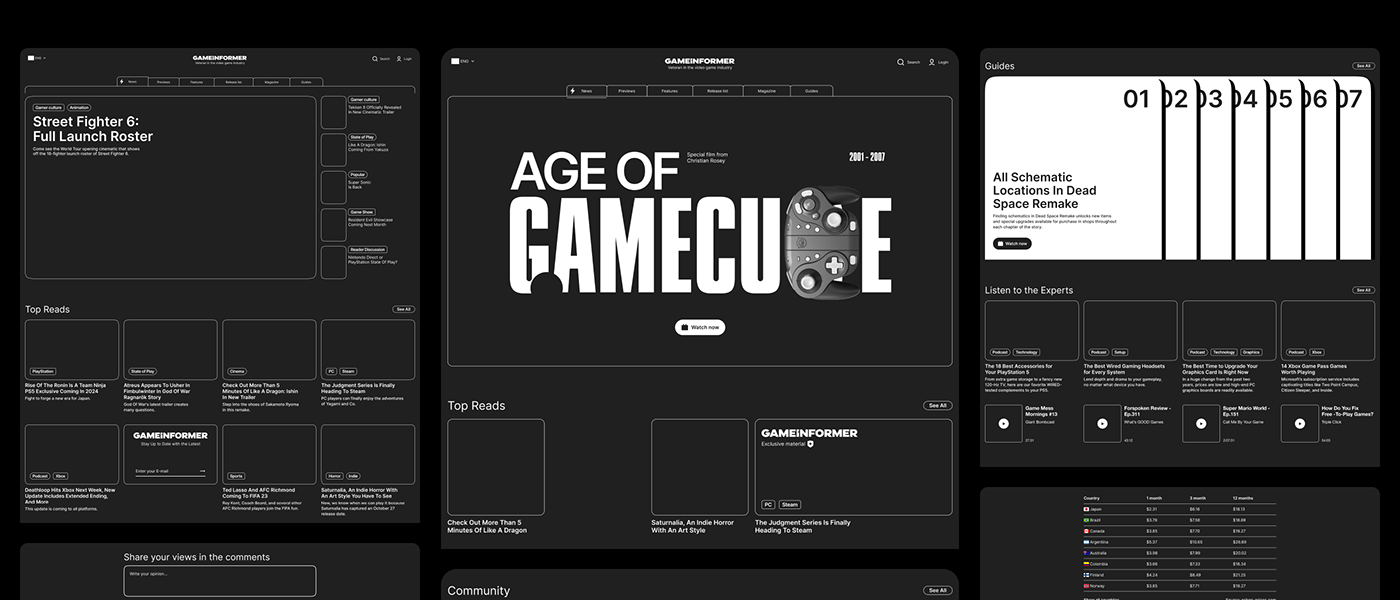Click the Write your opinion comment field
1400x600 pixels.
[219, 581]
